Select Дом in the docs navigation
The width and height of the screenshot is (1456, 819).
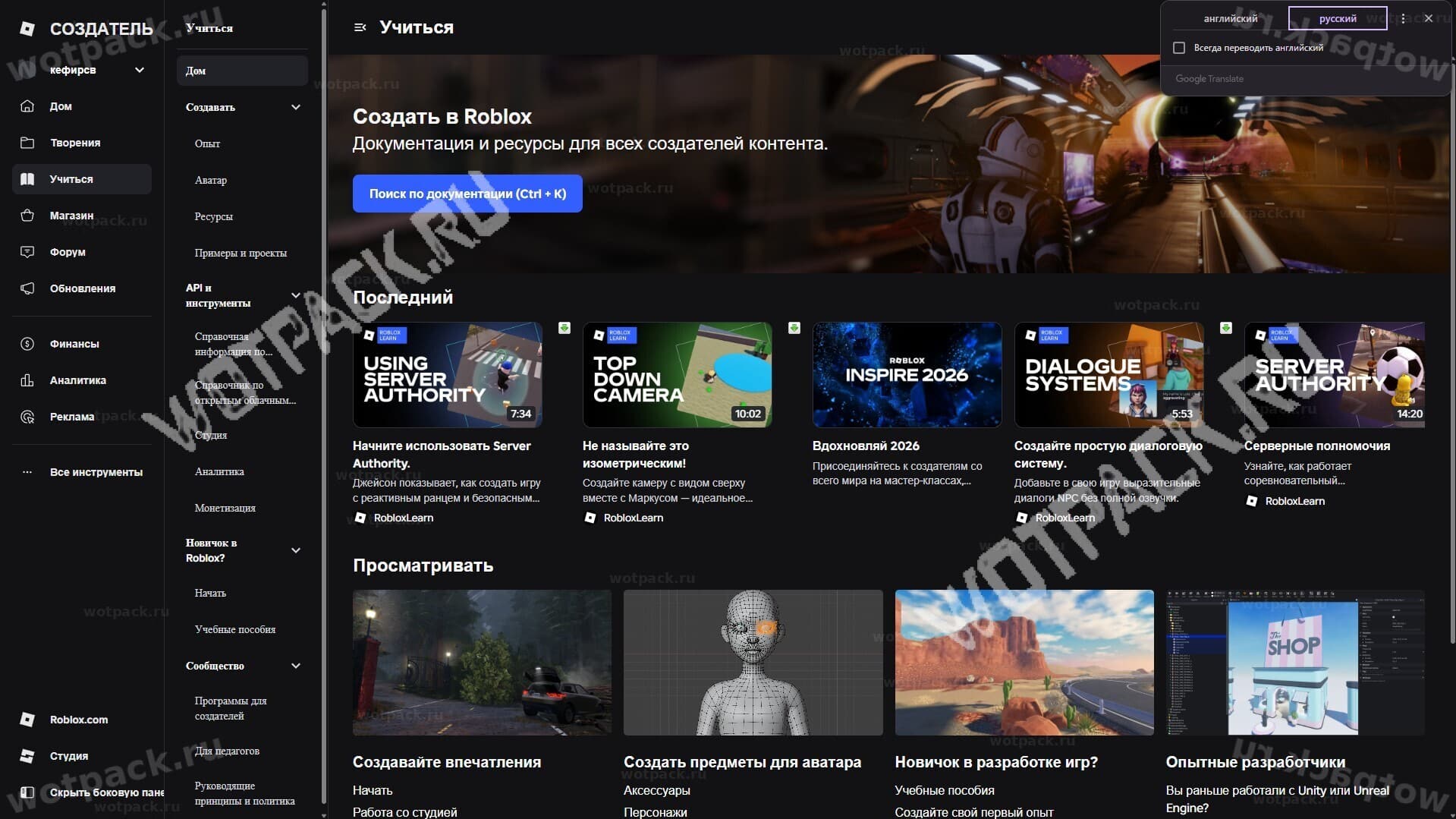click(x=242, y=71)
